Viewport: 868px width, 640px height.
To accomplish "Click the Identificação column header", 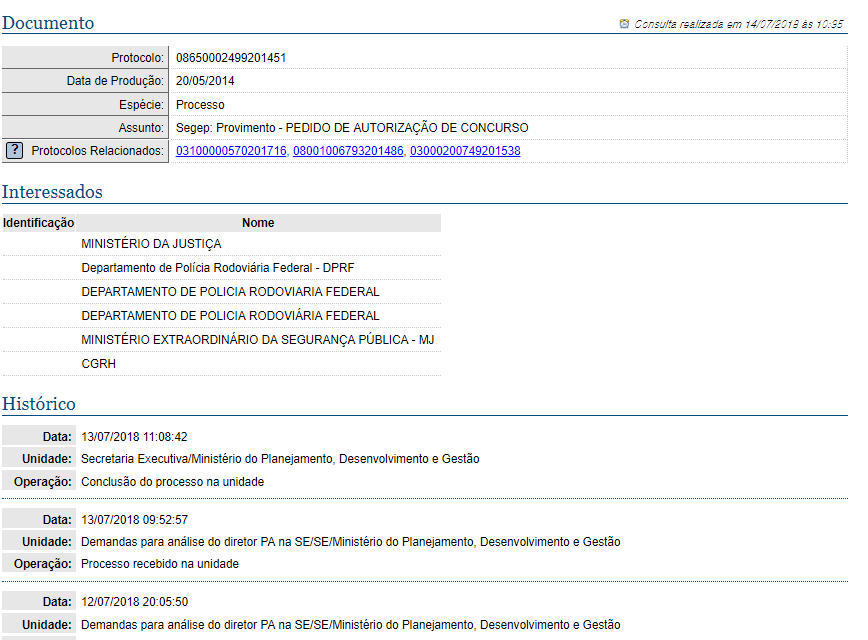I will click(39, 223).
